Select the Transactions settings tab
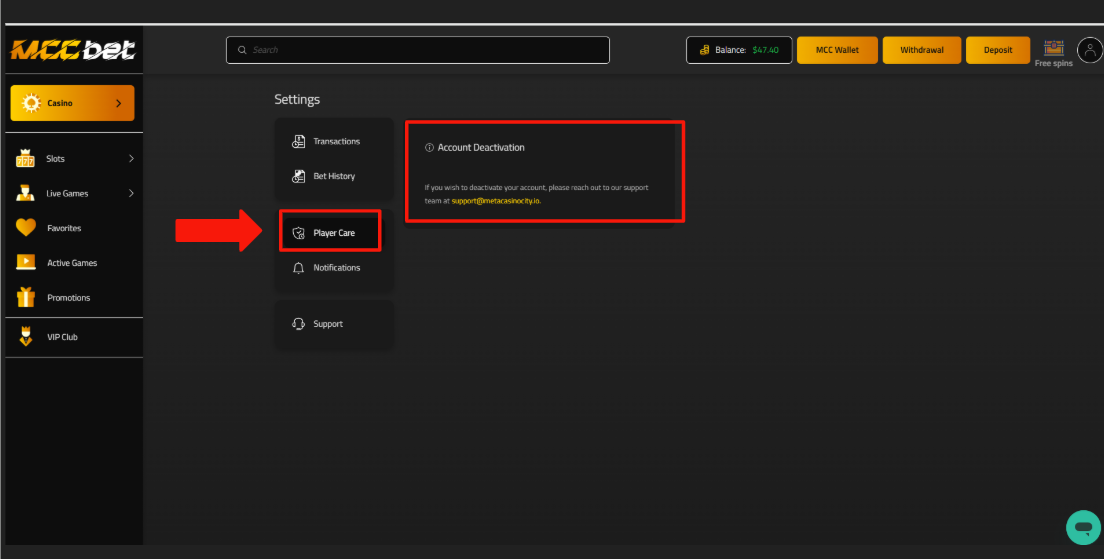This screenshot has height=559, width=1104. pyautogui.click(x=335, y=142)
